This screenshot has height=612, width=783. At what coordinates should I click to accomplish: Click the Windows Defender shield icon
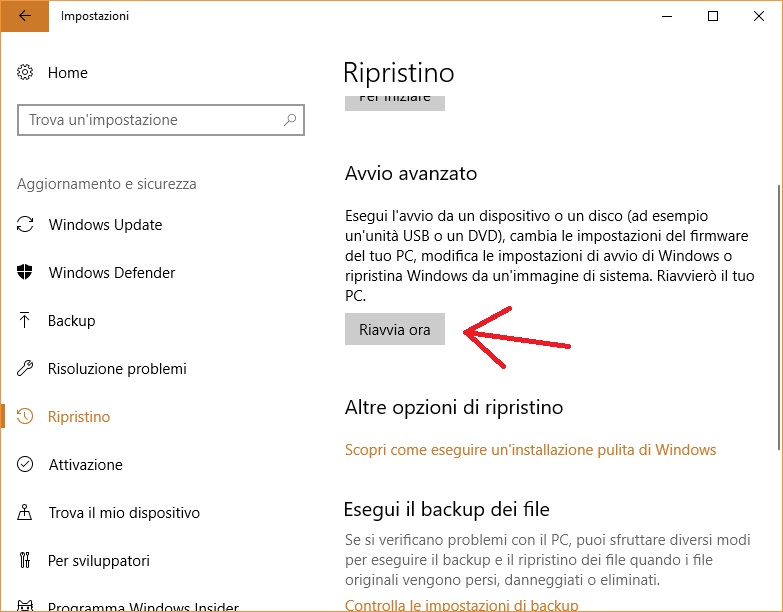pos(24,272)
